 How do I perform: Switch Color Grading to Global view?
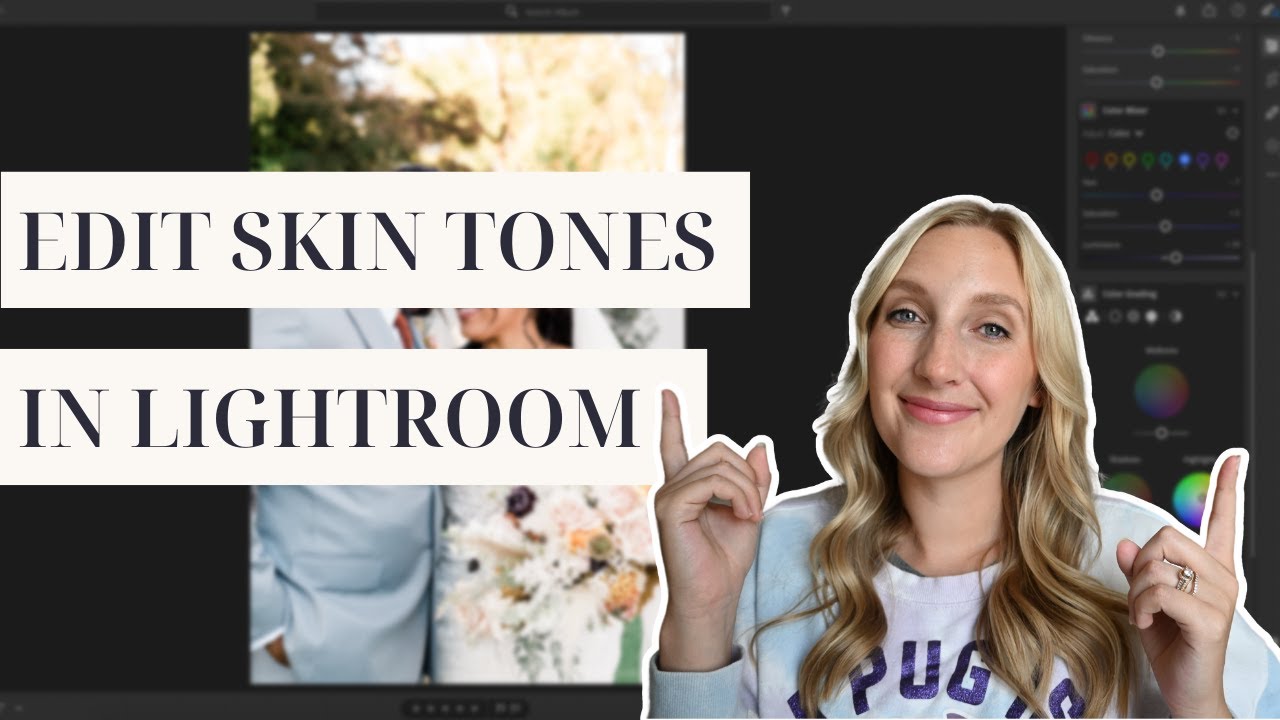1175,316
